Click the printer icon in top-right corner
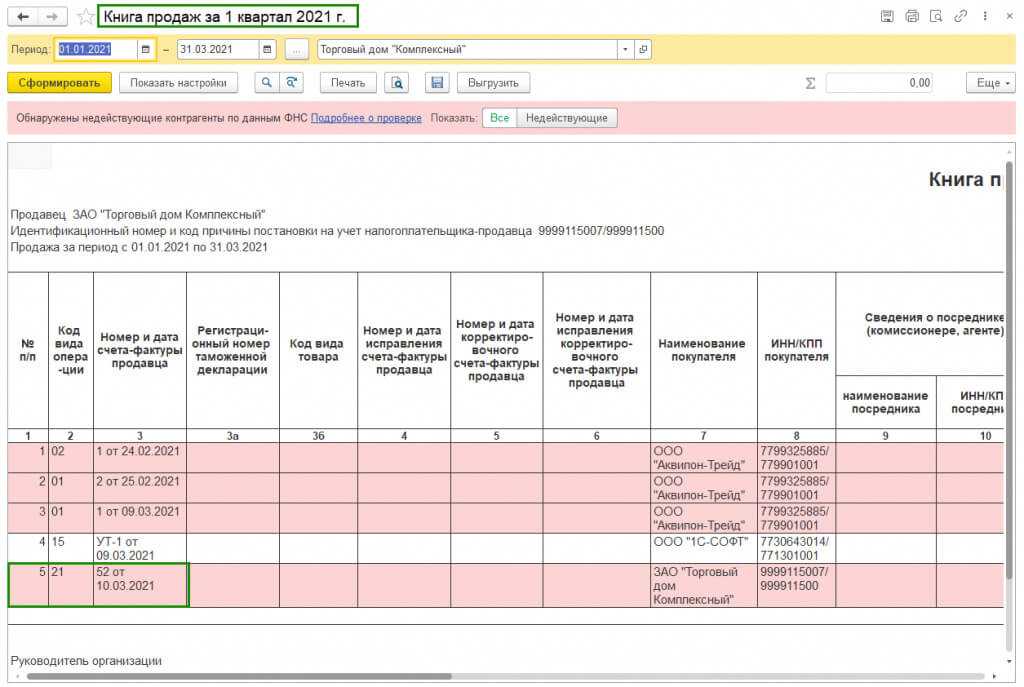 coord(911,17)
